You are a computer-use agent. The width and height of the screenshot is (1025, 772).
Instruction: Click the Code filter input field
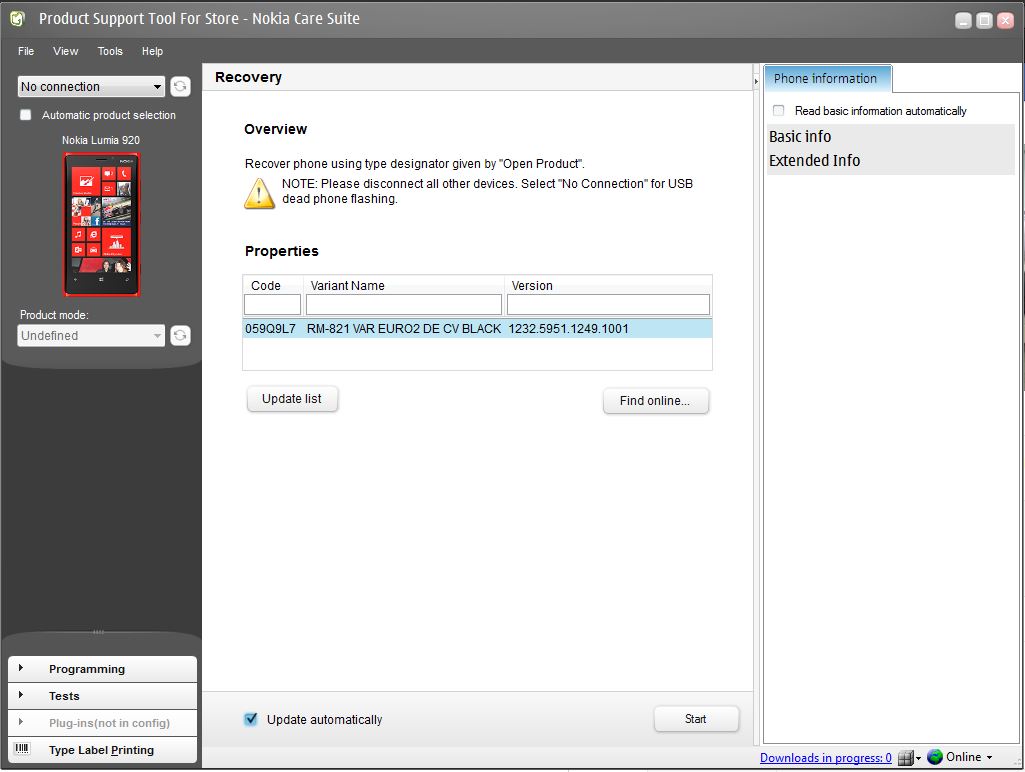[273, 305]
